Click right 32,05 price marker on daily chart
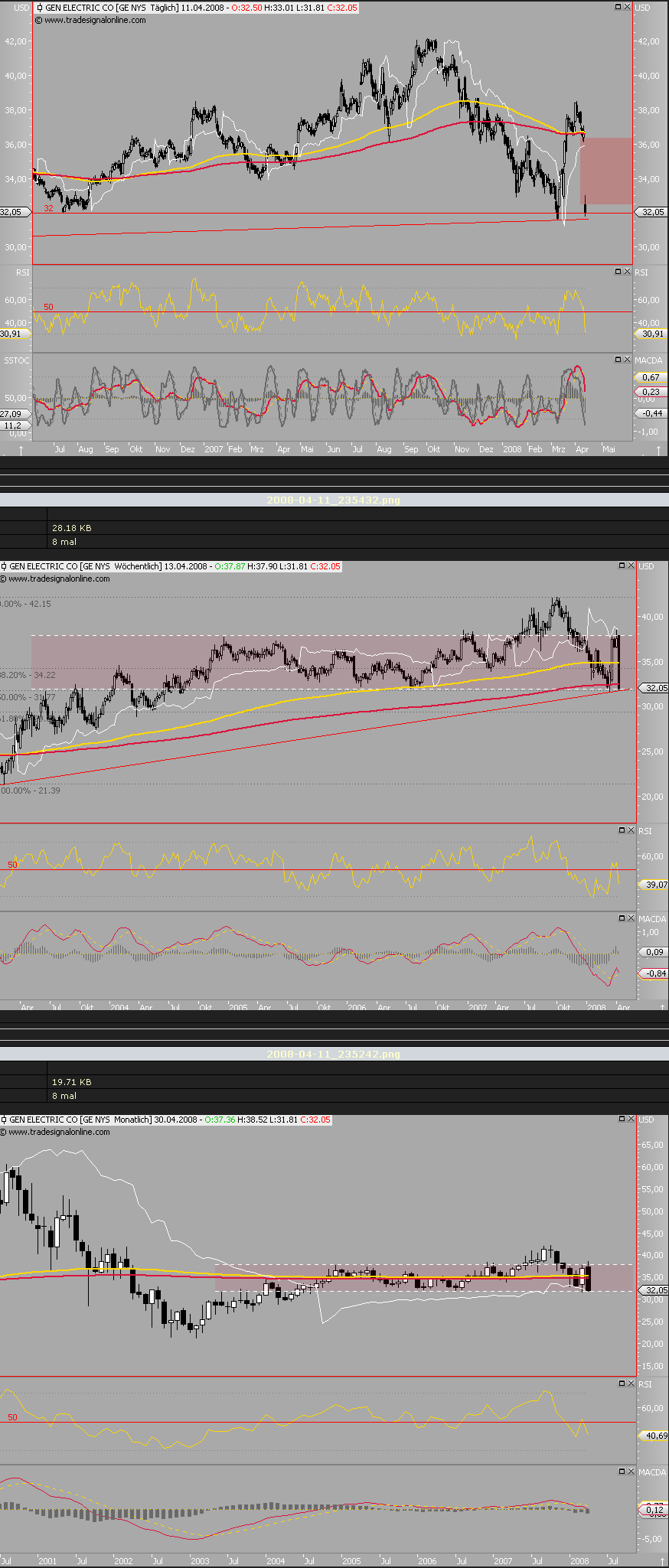The height and width of the screenshot is (1568, 669). (652, 212)
